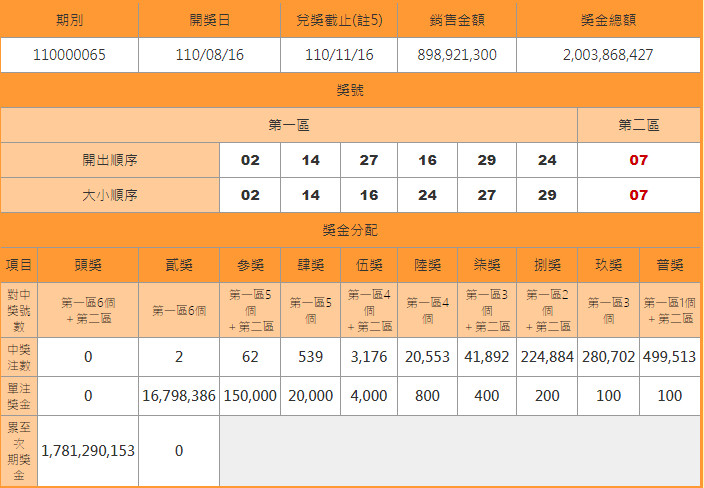Image resolution: width=704 pixels, height=488 pixels.
Task: Select the 普獎 winner count 499,513
Action: [669, 357]
